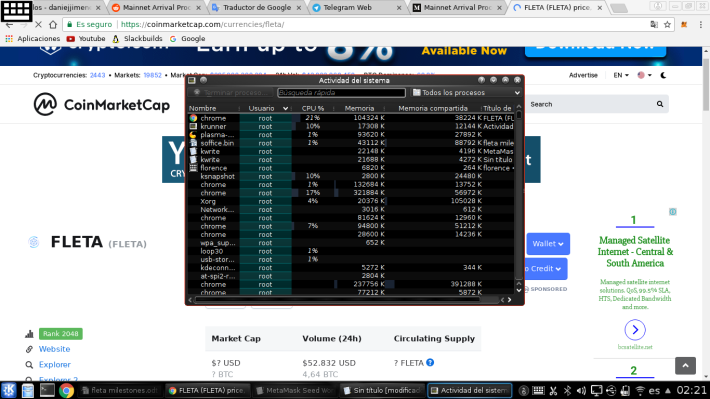Launch the terminal from the taskbar
710x399 pixels.
[47, 390]
